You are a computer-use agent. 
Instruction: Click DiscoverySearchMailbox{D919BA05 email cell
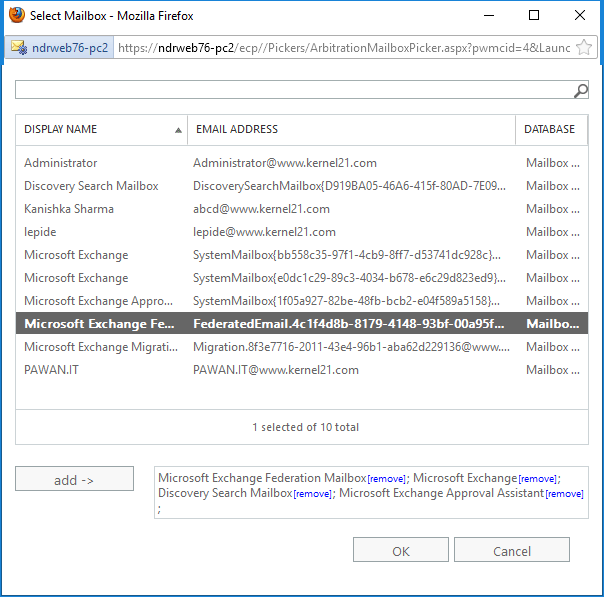(349, 186)
